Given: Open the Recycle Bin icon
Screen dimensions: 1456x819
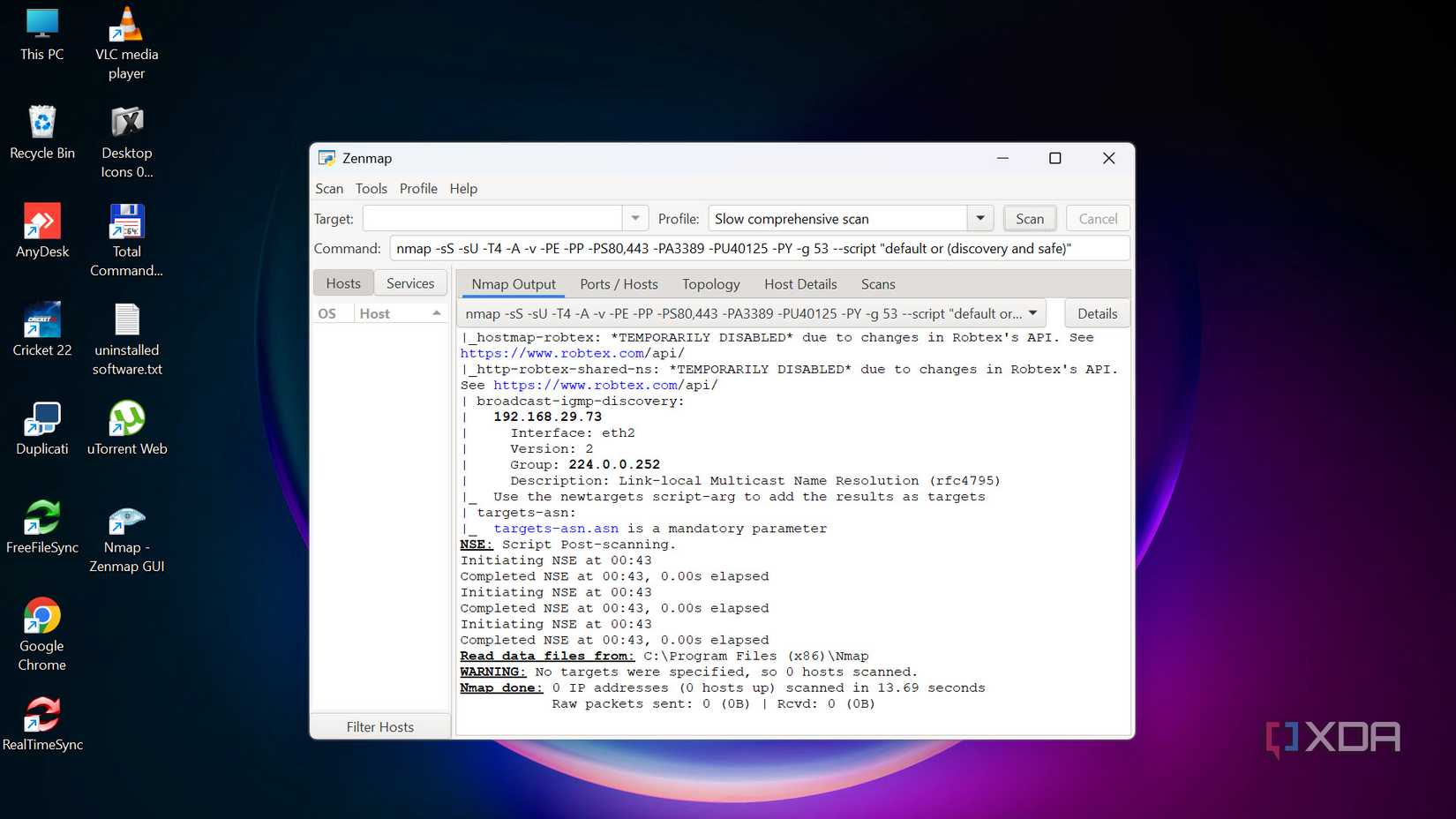Looking at the screenshot, I should click(42, 133).
